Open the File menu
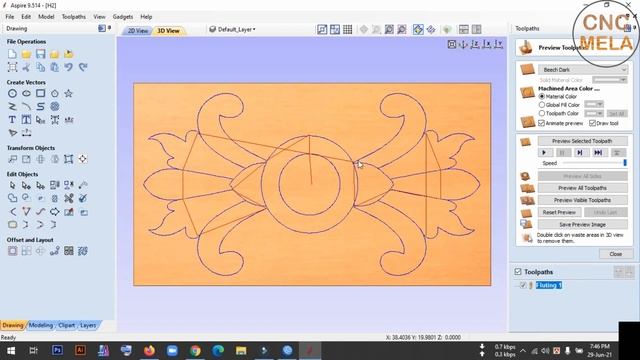Image resolution: width=640 pixels, height=360 pixels. click(x=10, y=17)
